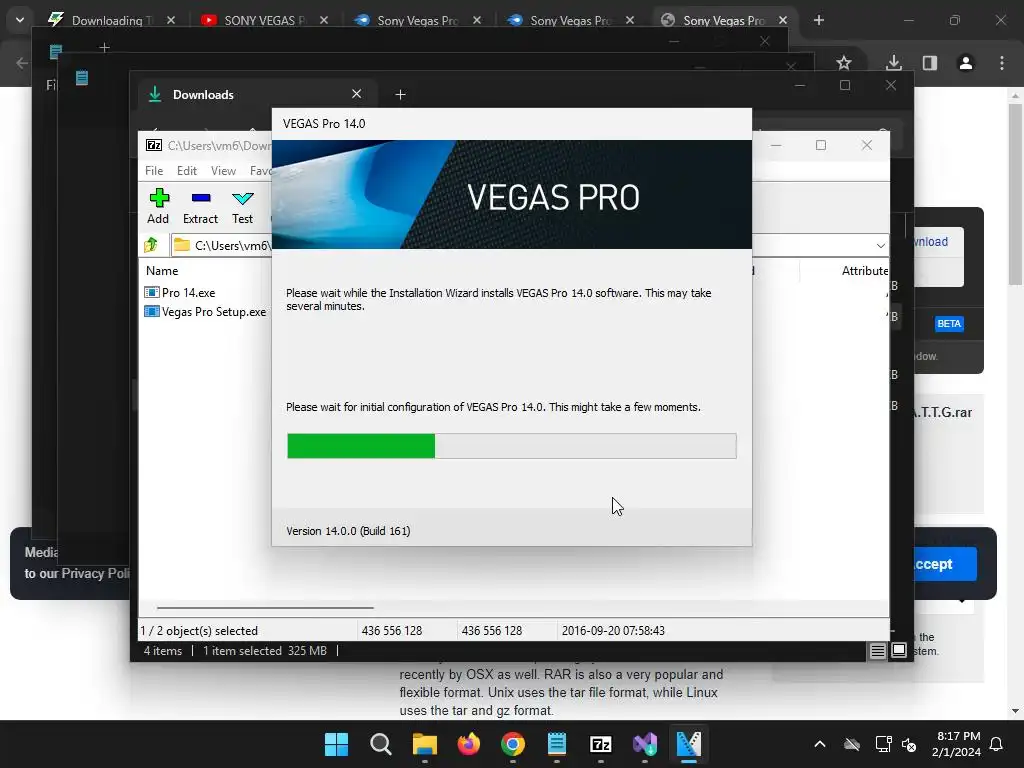Open the taskbar clock and date
Viewport: 1024px width, 768px height.
coord(957,744)
